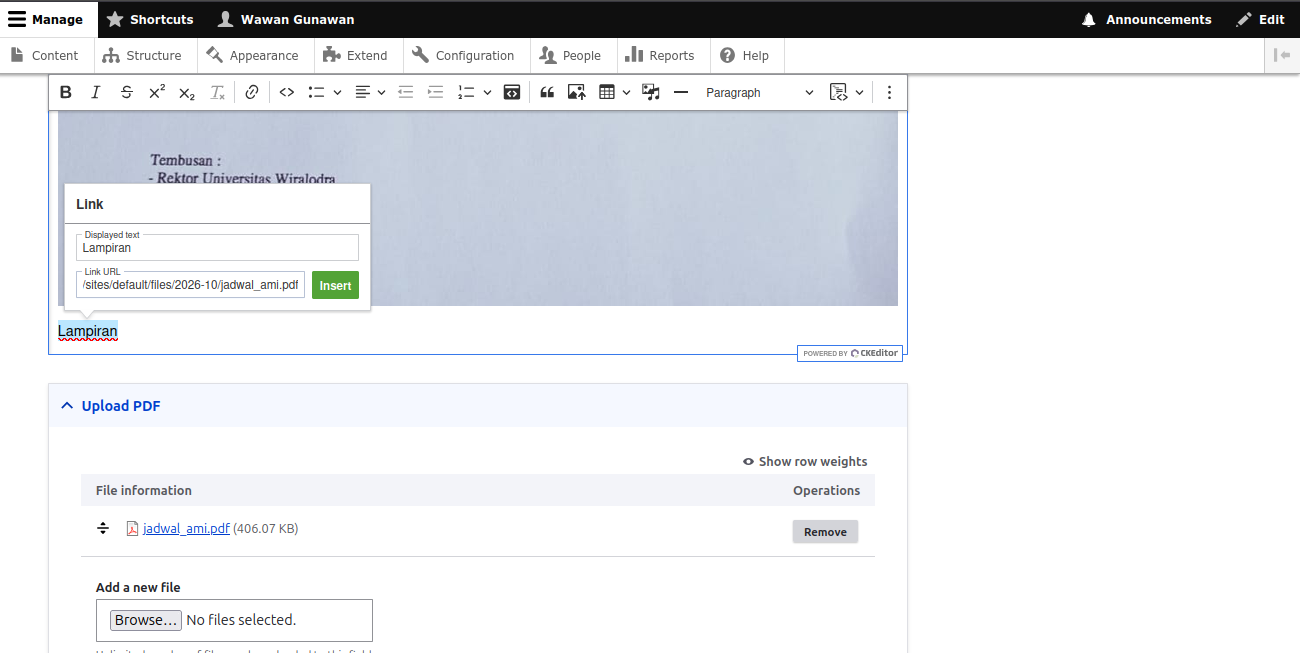Insert inline code formatting
Screen dimensions: 1300x653
[287, 92]
